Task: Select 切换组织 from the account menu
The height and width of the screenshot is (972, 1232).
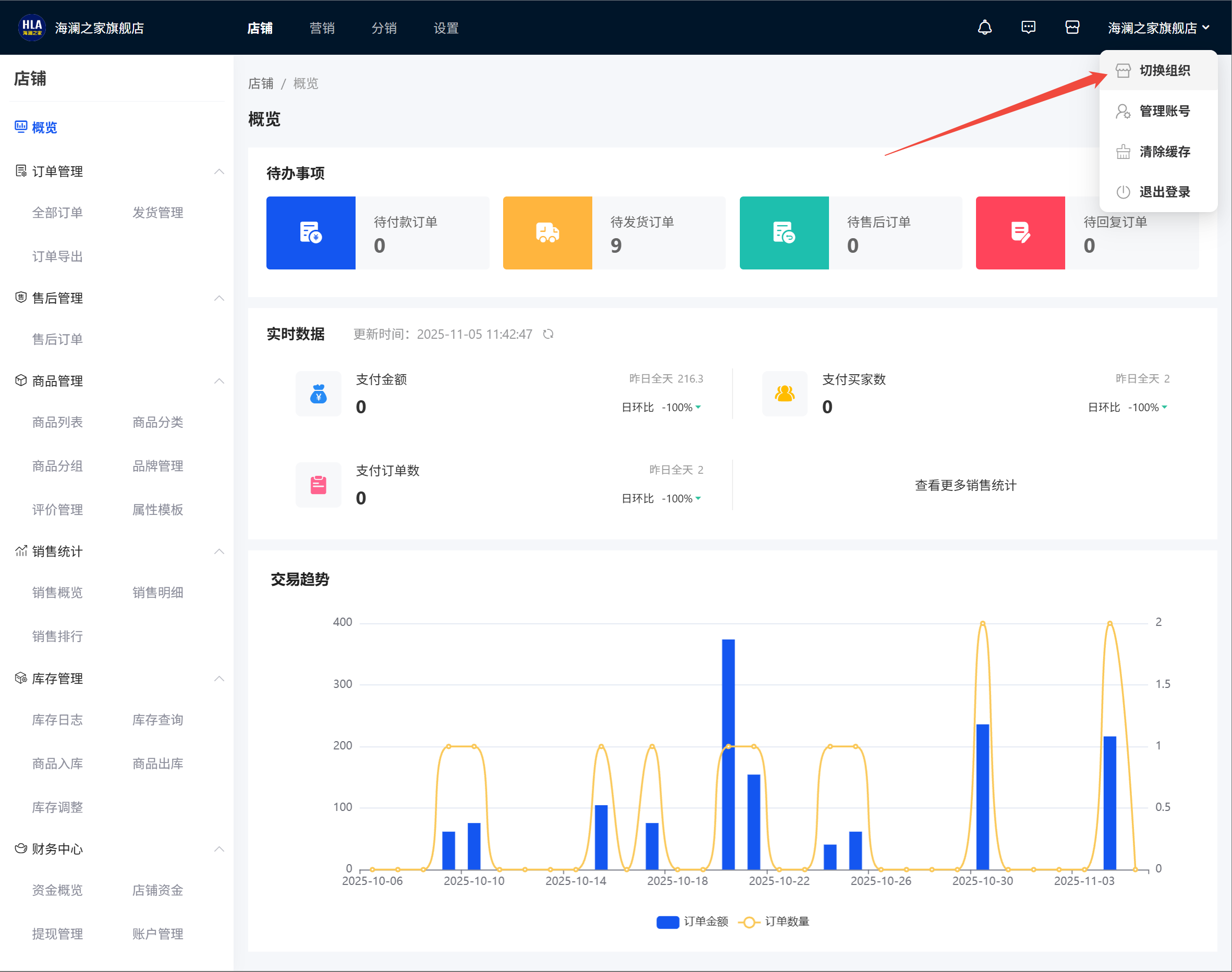Action: 1164,70
